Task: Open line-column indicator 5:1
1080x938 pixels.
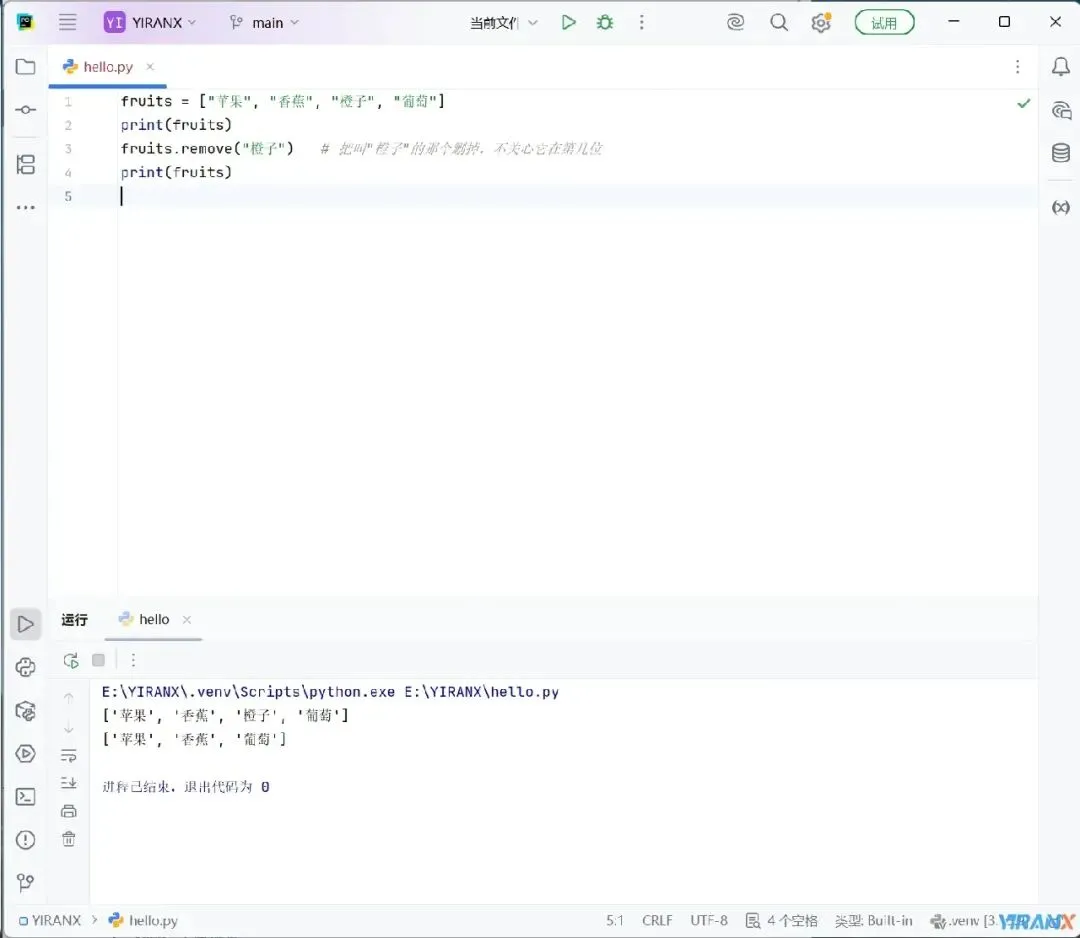Action: click(x=614, y=921)
